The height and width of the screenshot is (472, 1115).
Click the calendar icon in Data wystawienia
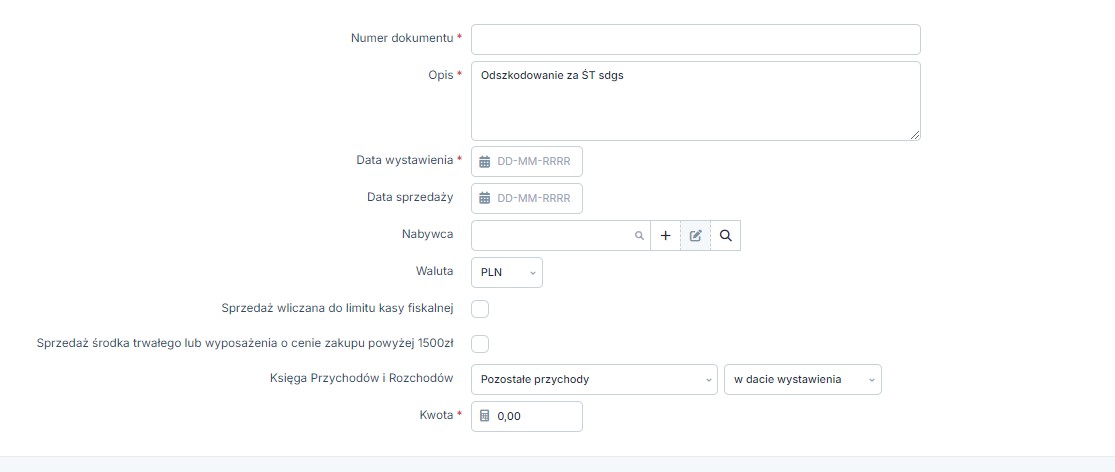(x=485, y=162)
